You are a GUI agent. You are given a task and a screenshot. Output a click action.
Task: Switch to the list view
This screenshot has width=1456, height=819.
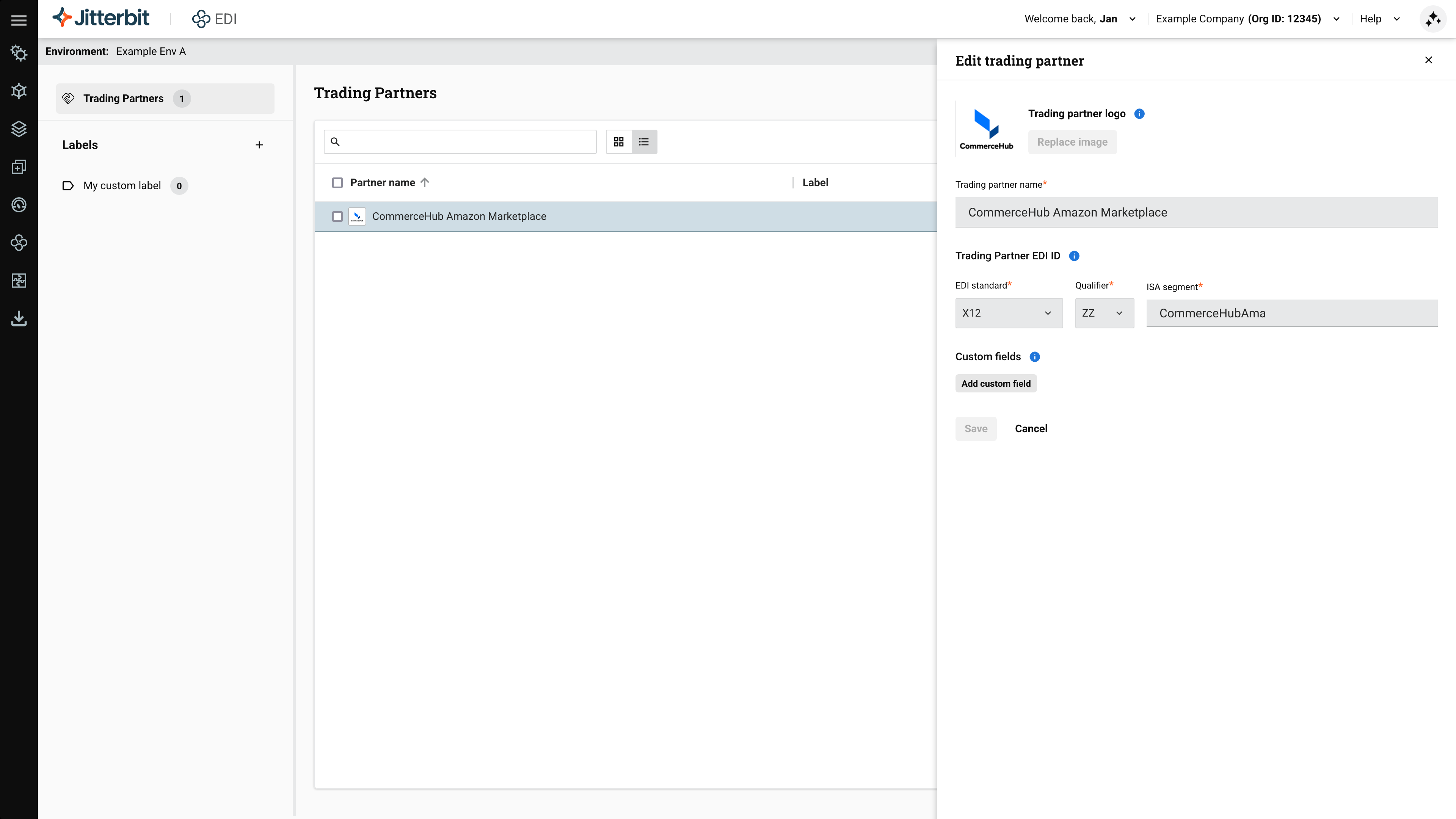[644, 142]
